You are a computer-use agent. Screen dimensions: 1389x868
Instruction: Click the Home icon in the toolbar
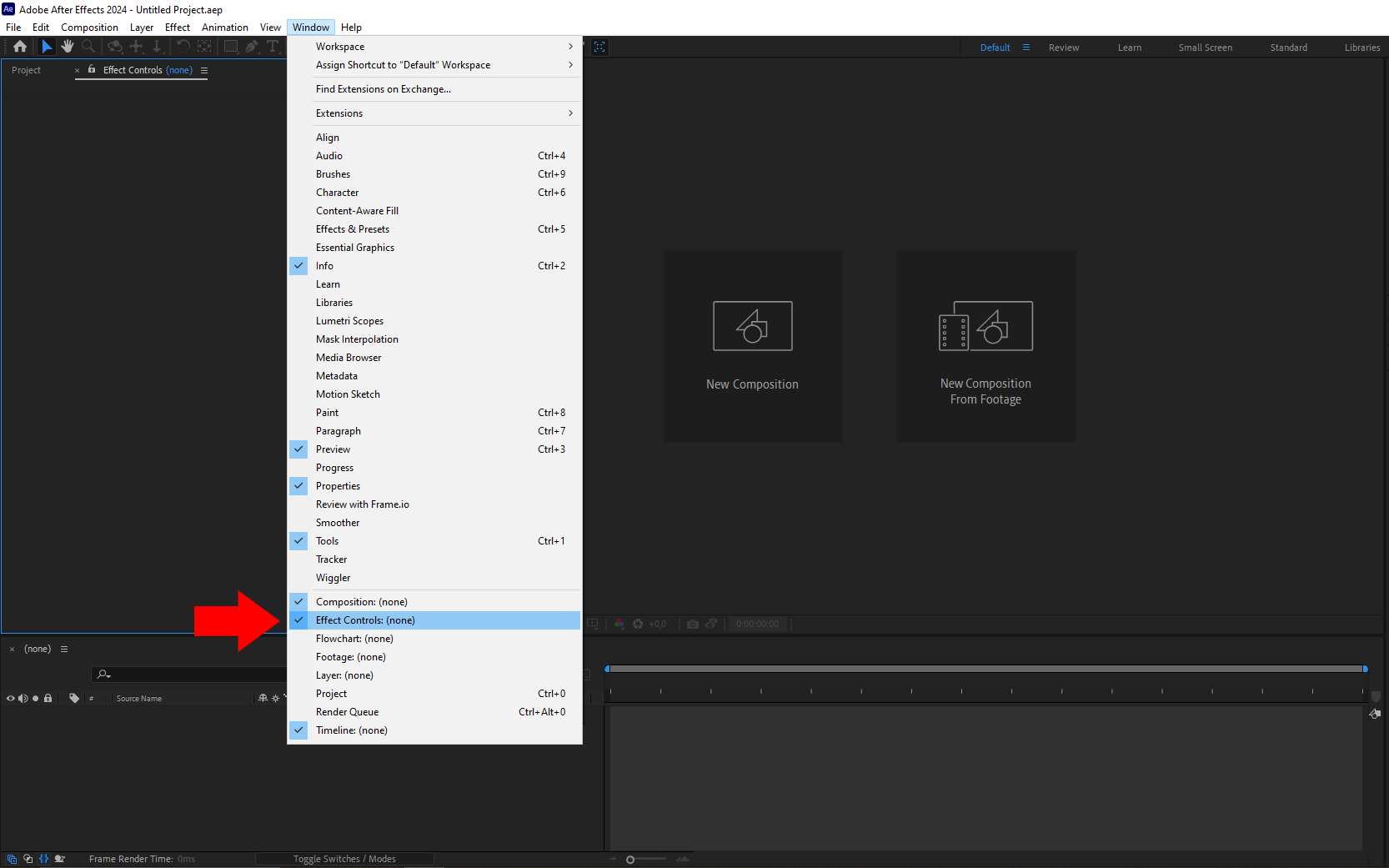(19, 46)
